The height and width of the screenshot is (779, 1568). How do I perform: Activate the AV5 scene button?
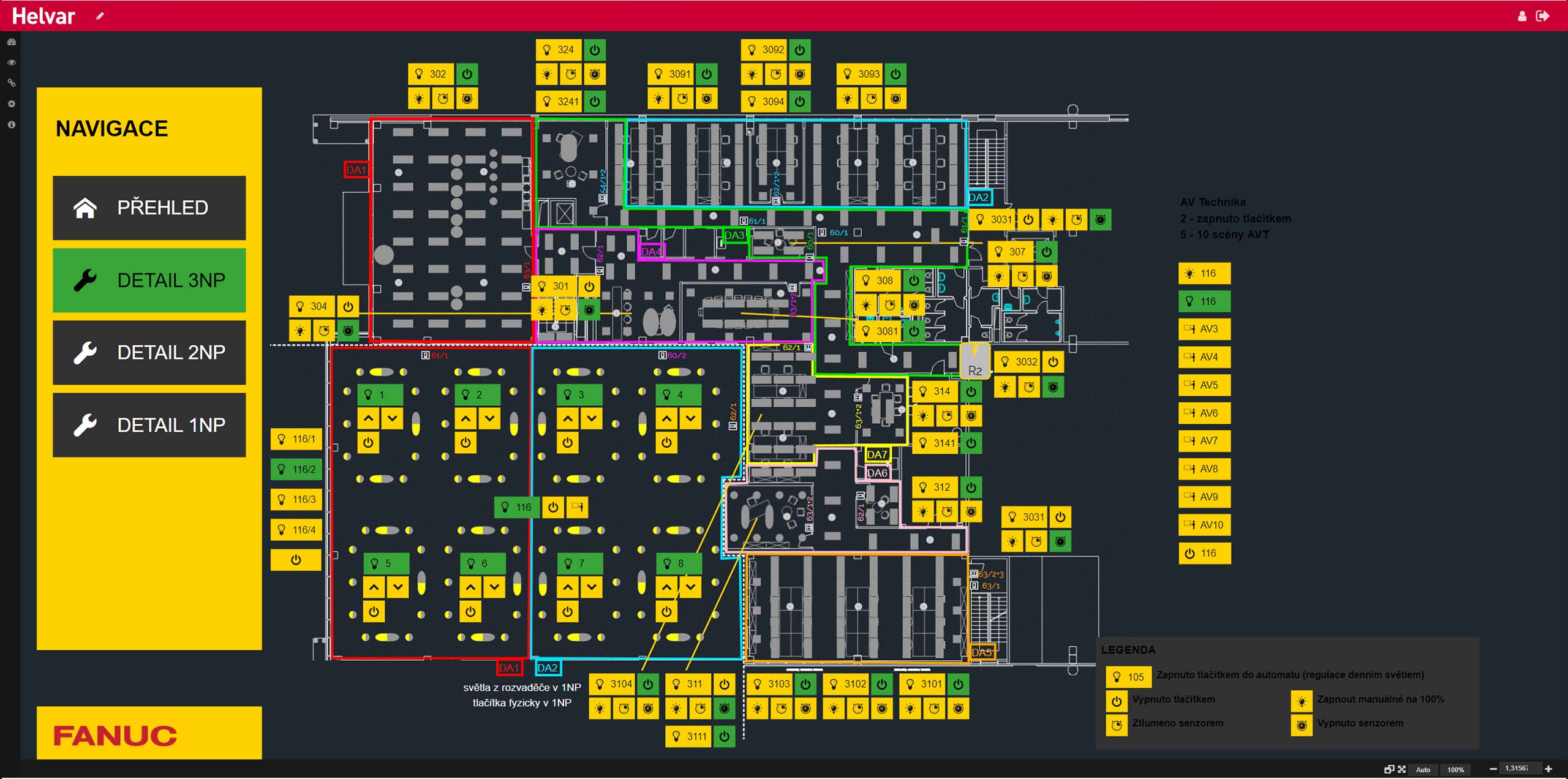[x=1204, y=385]
